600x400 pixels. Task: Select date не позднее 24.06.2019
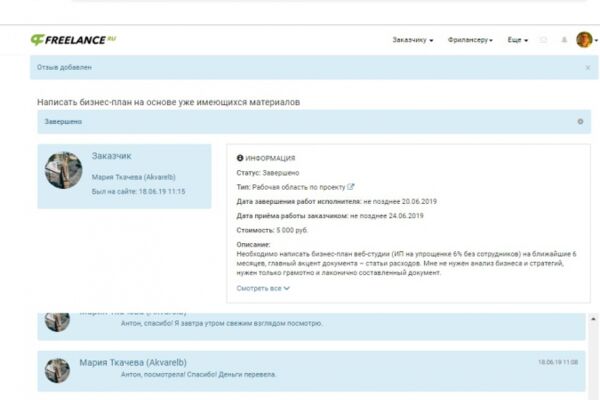pos(387,216)
